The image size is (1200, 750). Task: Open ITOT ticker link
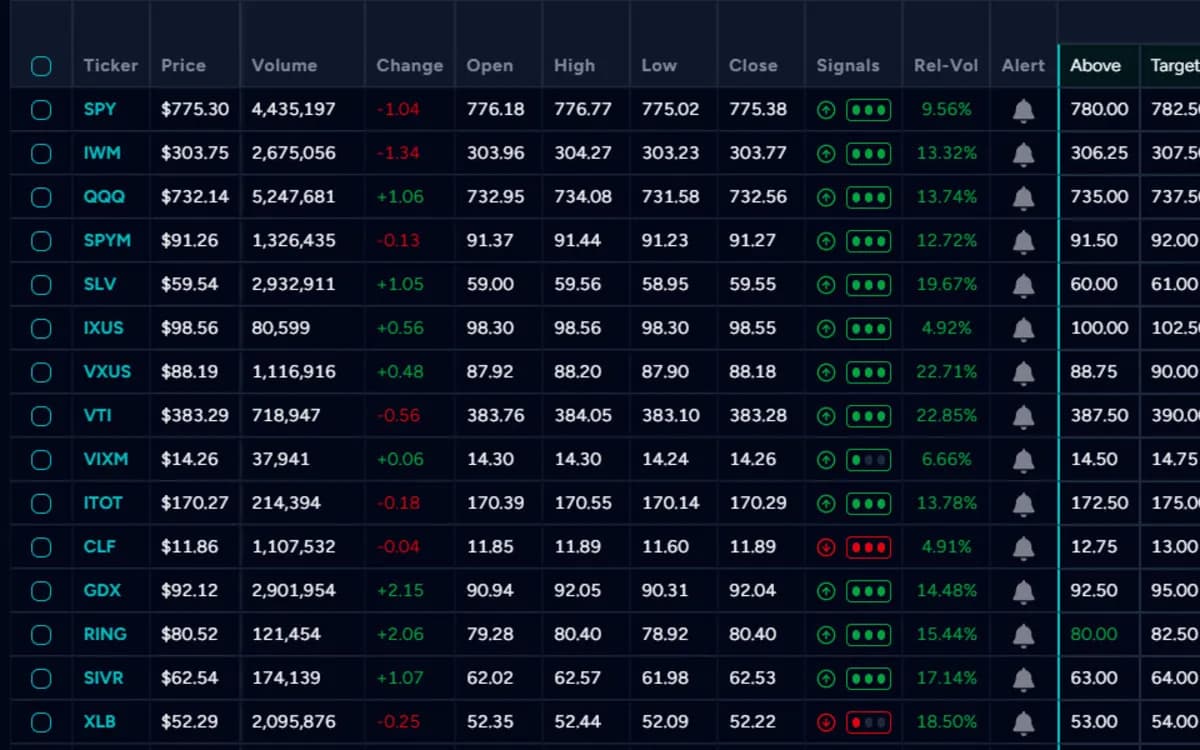click(103, 503)
